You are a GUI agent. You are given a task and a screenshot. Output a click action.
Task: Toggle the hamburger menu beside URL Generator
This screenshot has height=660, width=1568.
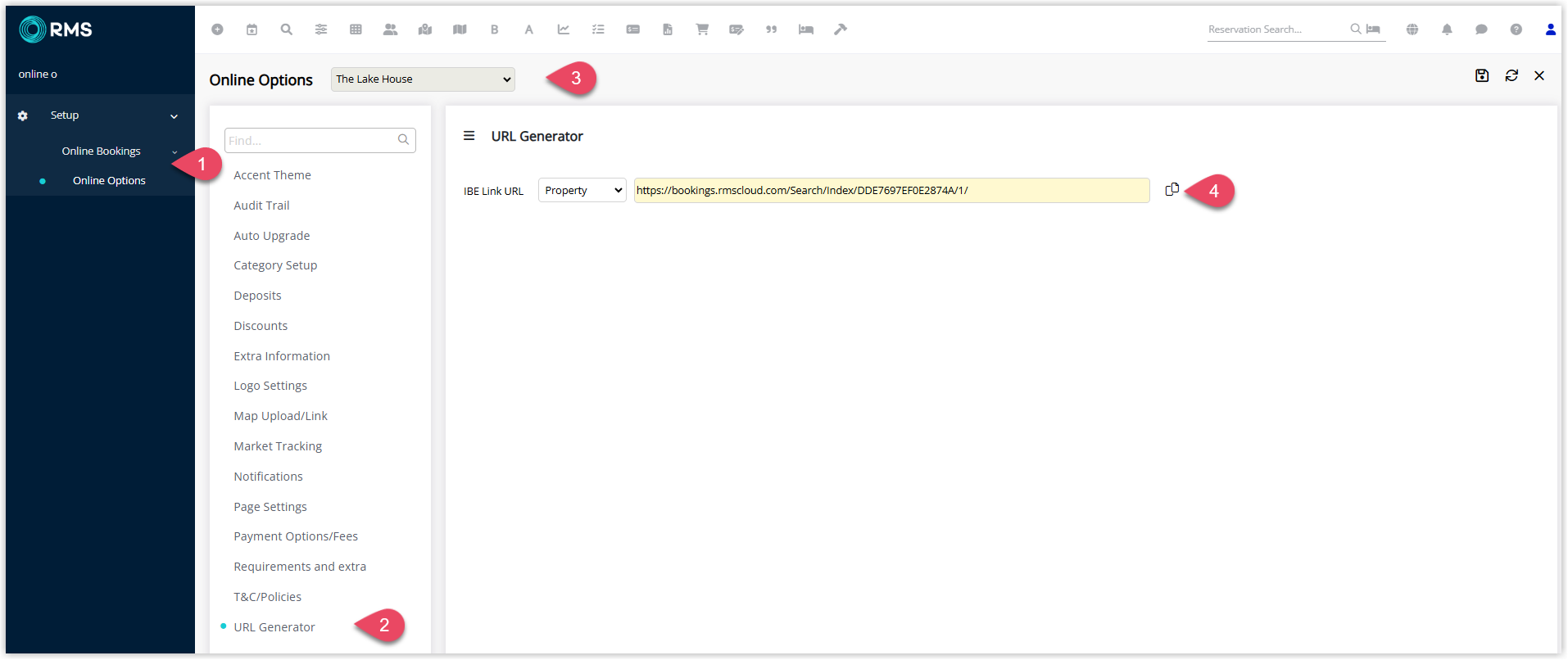point(469,136)
